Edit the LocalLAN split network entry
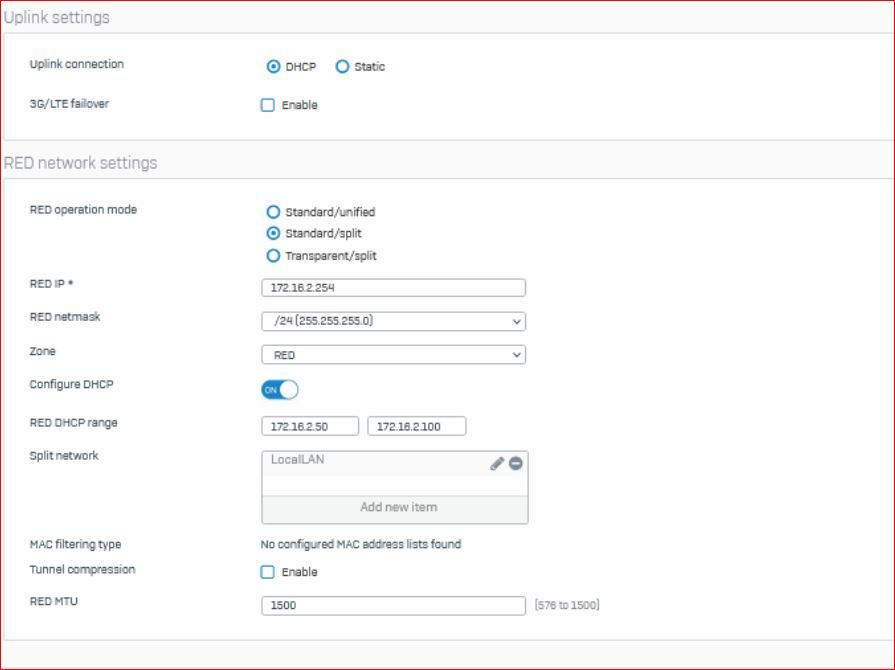Viewport: 895px width, 670px height. click(x=497, y=463)
